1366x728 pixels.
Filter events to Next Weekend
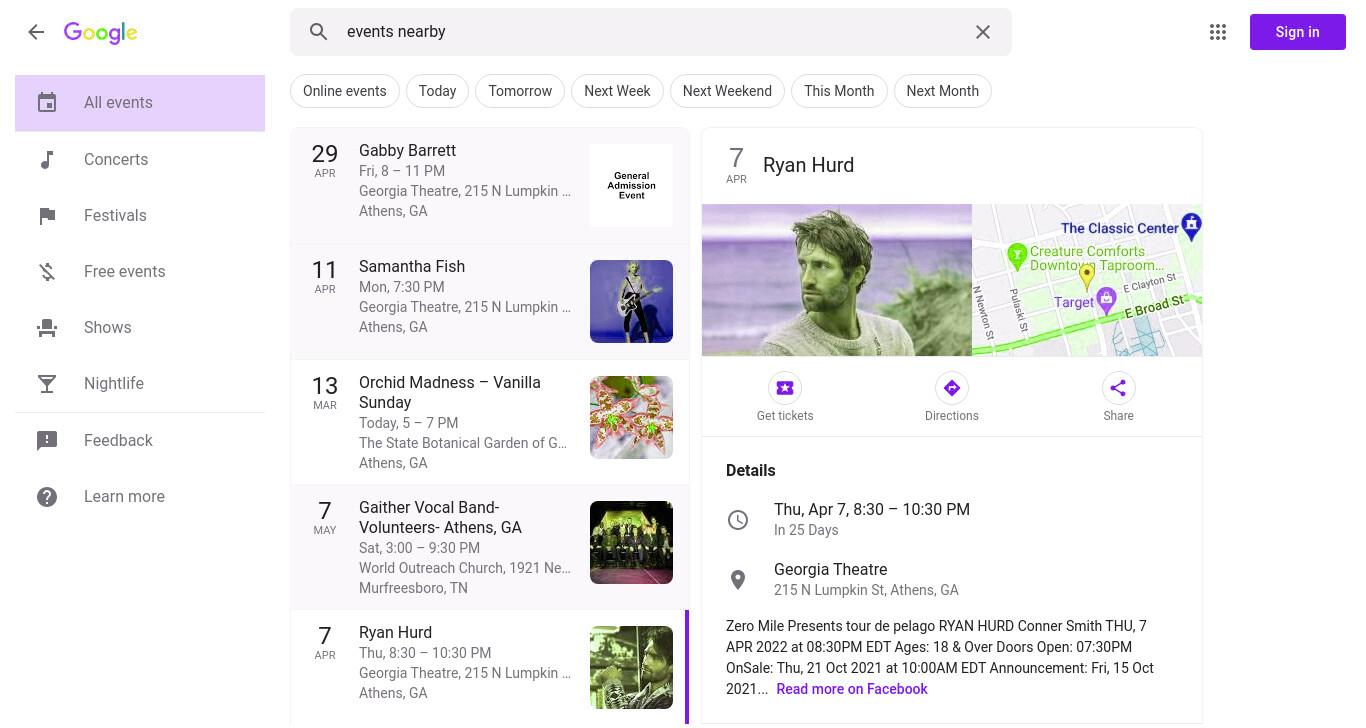[727, 91]
